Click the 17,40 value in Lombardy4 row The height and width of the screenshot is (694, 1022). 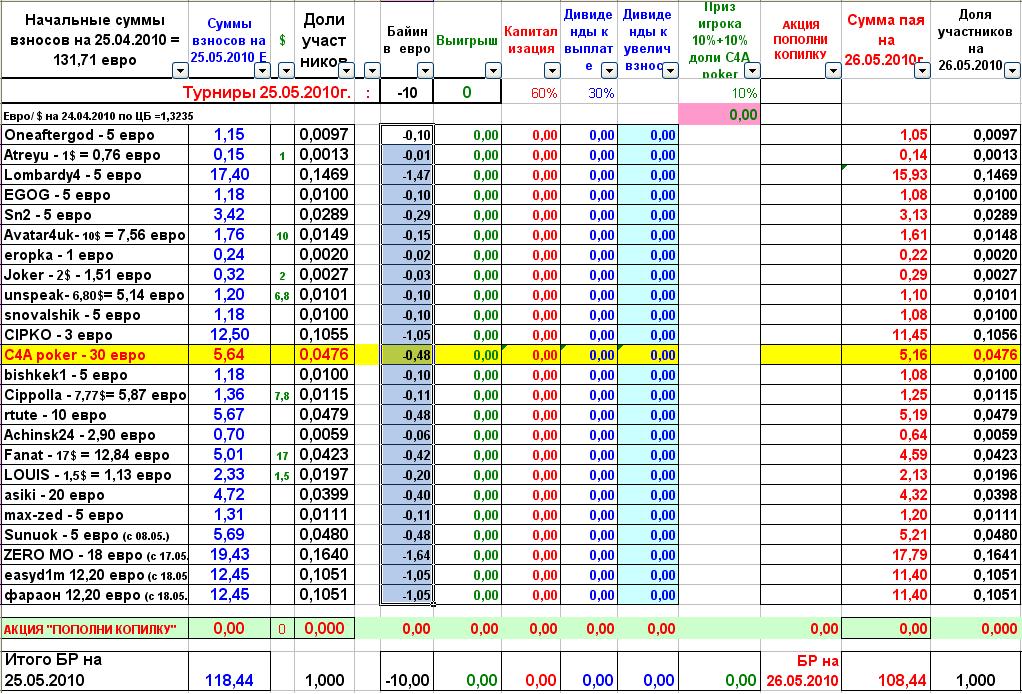229,175
